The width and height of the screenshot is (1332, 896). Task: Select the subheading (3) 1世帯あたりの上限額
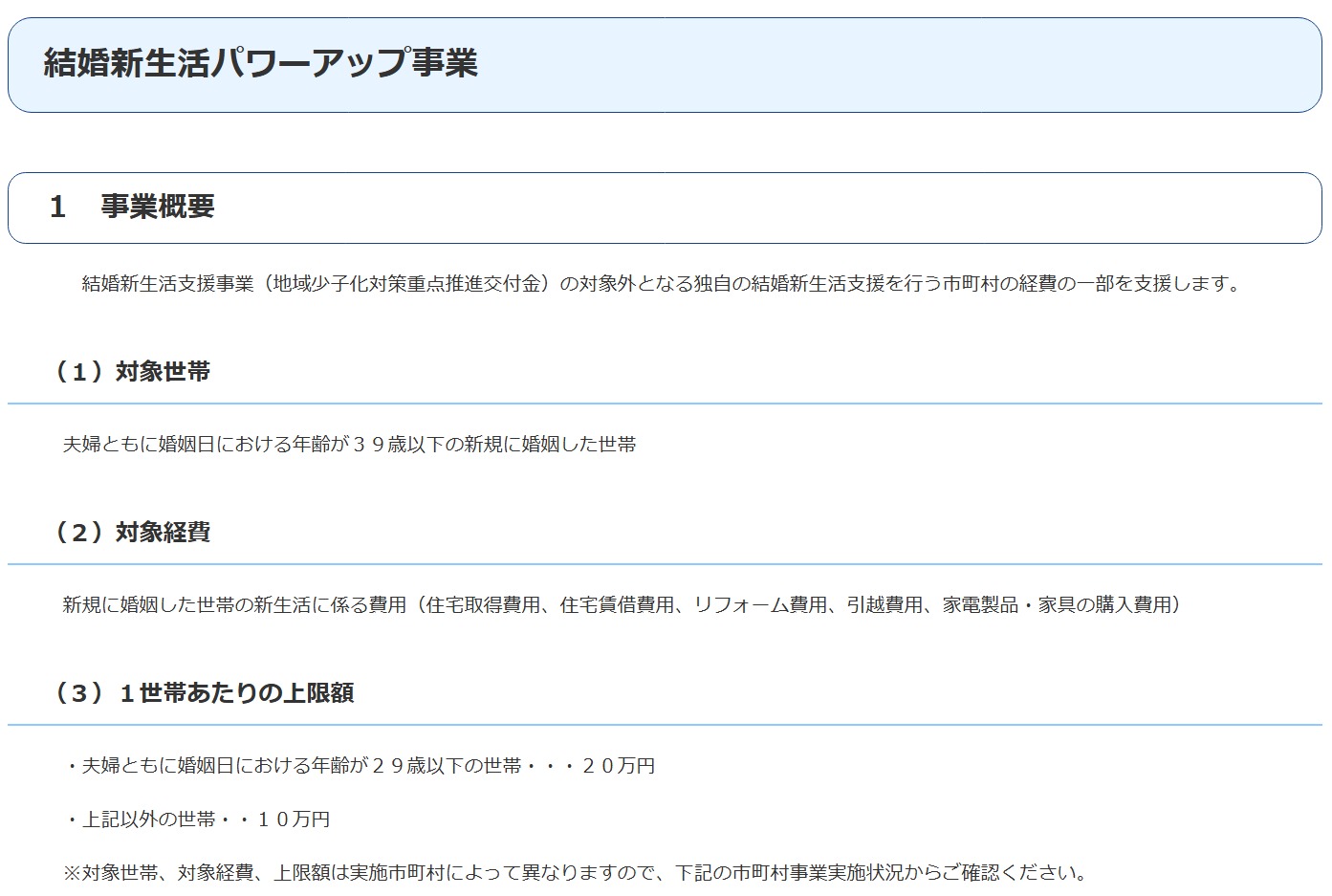(x=204, y=693)
